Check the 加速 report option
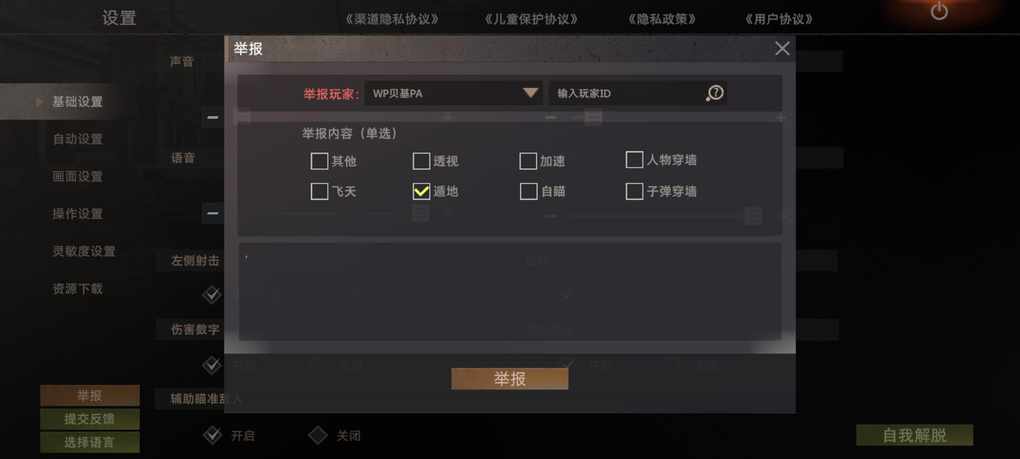The height and width of the screenshot is (459, 1020). click(528, 161)
